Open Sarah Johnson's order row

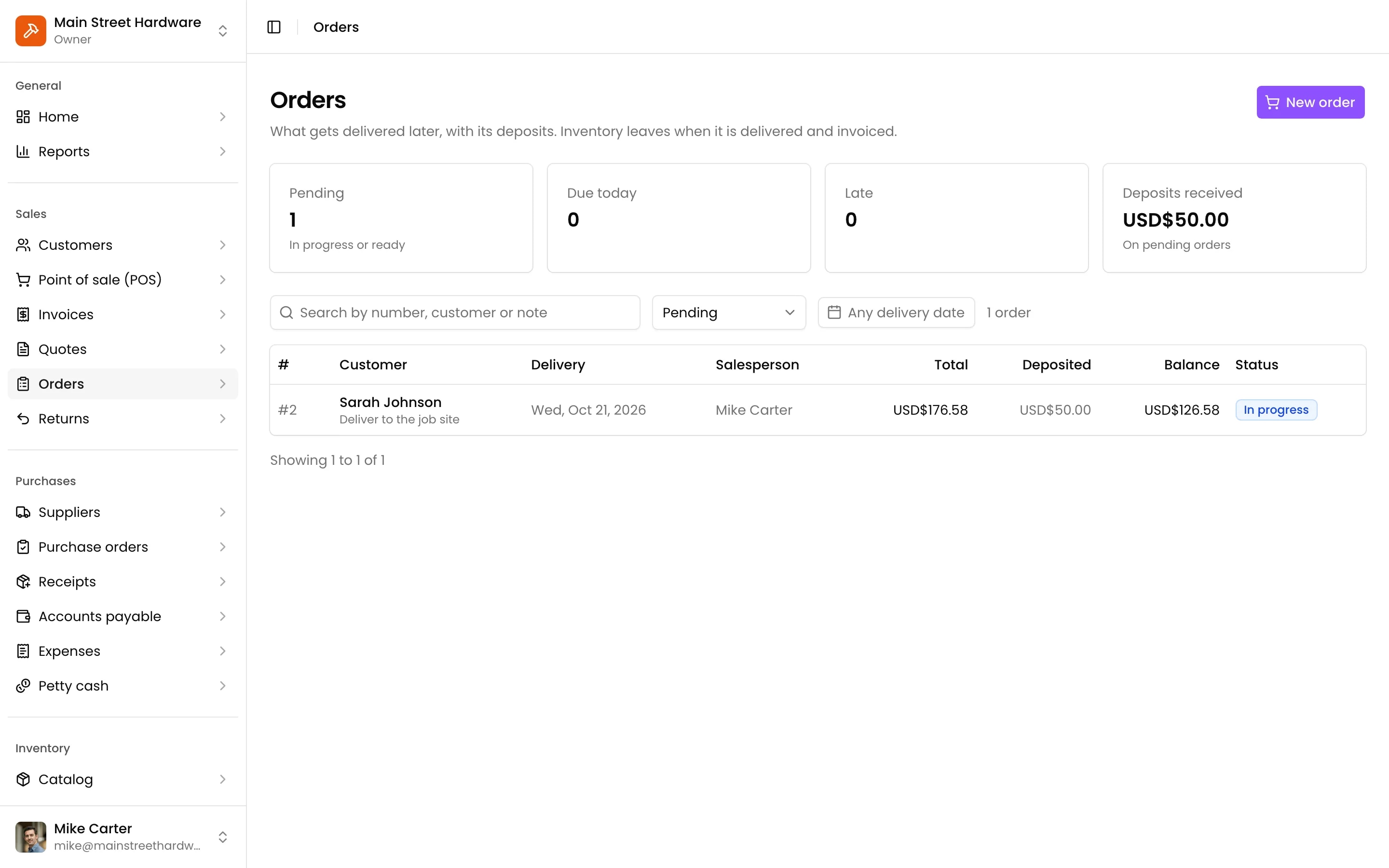click(x=817, y=410)
